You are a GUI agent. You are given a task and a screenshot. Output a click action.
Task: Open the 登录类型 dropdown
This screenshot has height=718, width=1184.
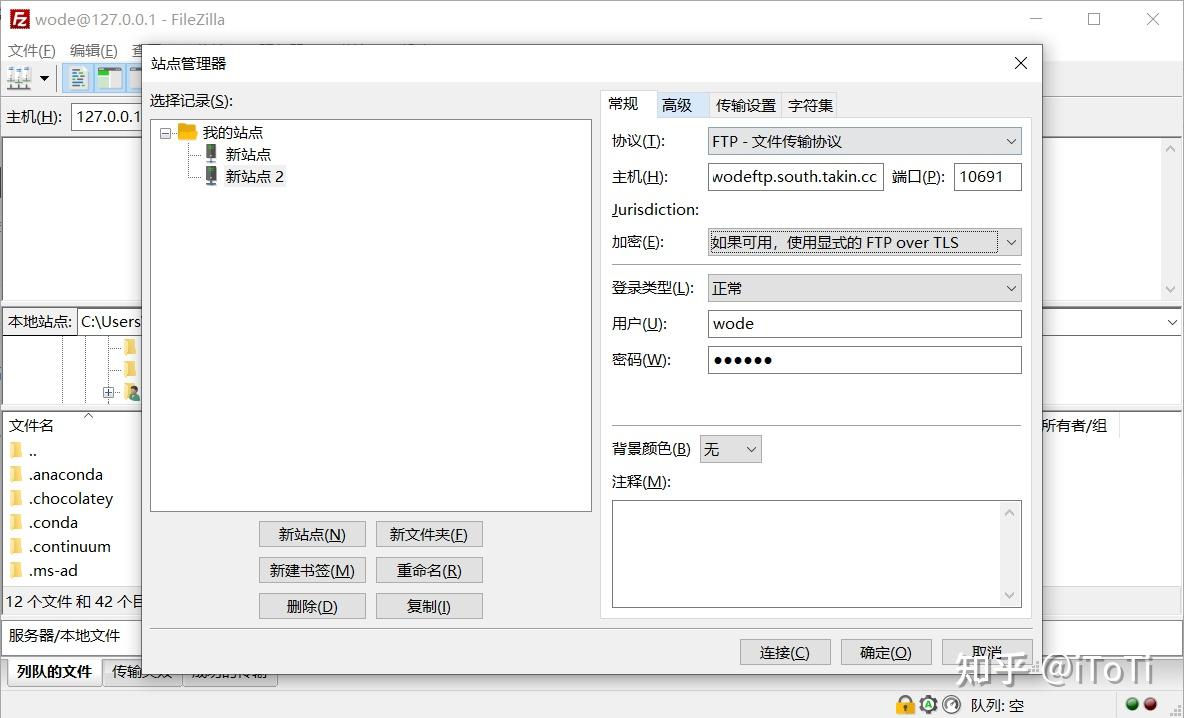[865, 288]
